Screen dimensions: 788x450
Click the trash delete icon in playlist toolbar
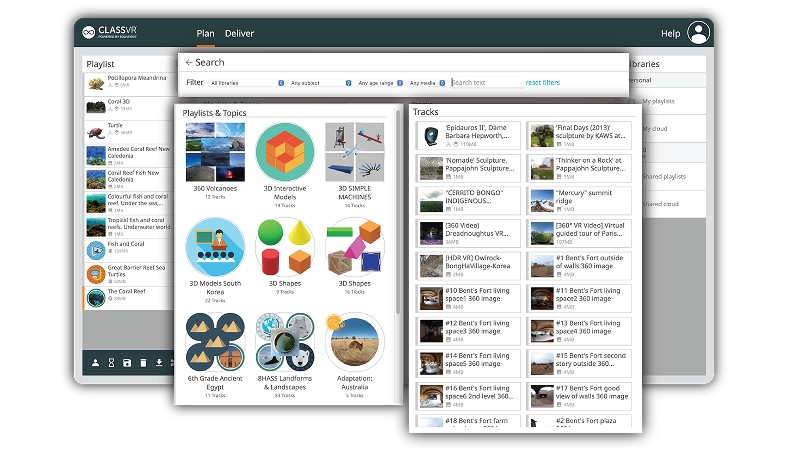pos(143,363)
